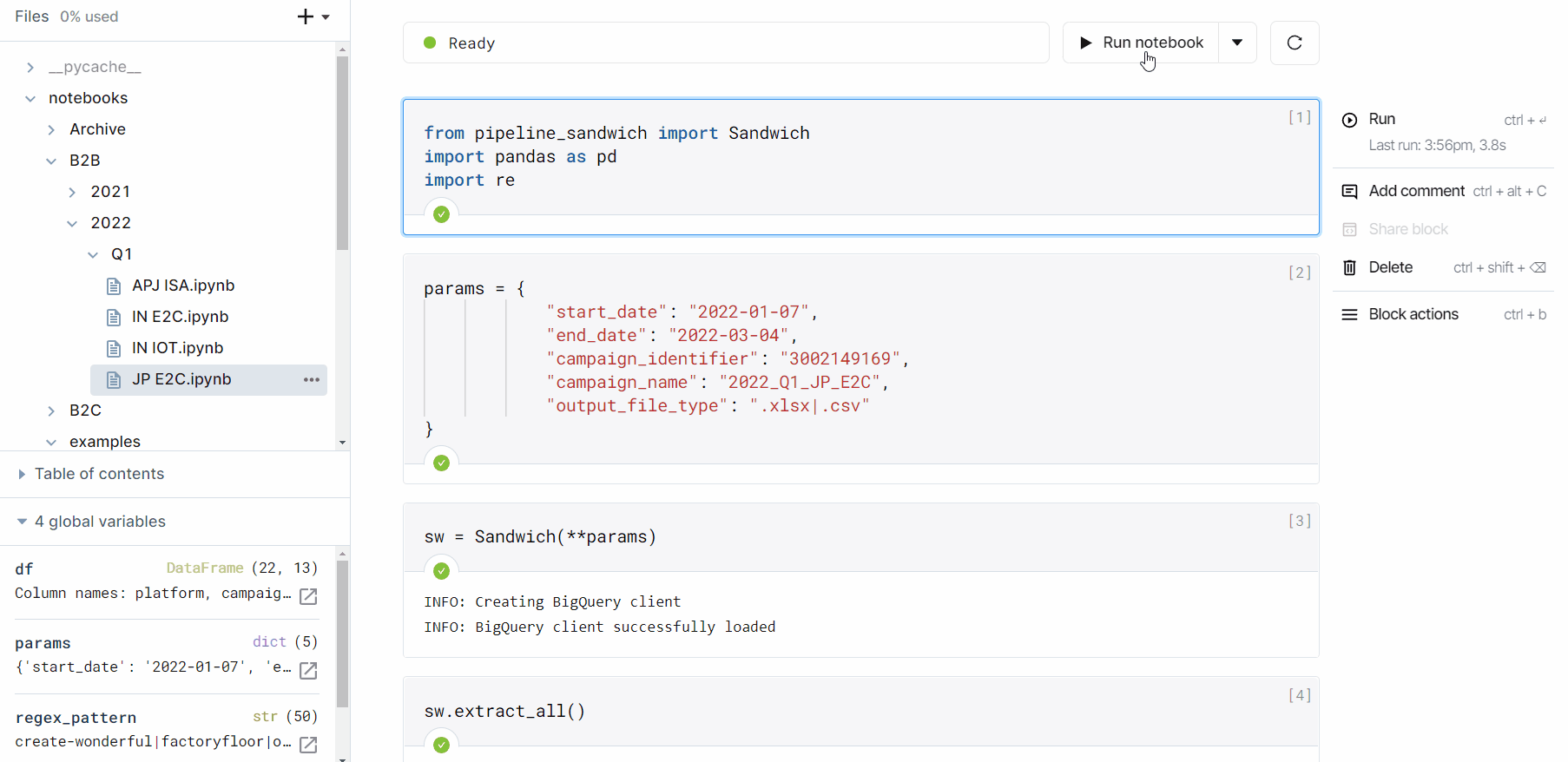Image resolution: width=1568 pixels, height=762 pixels.
Task: Click the file tree vertical scrollbar
Action: (342, 153)
